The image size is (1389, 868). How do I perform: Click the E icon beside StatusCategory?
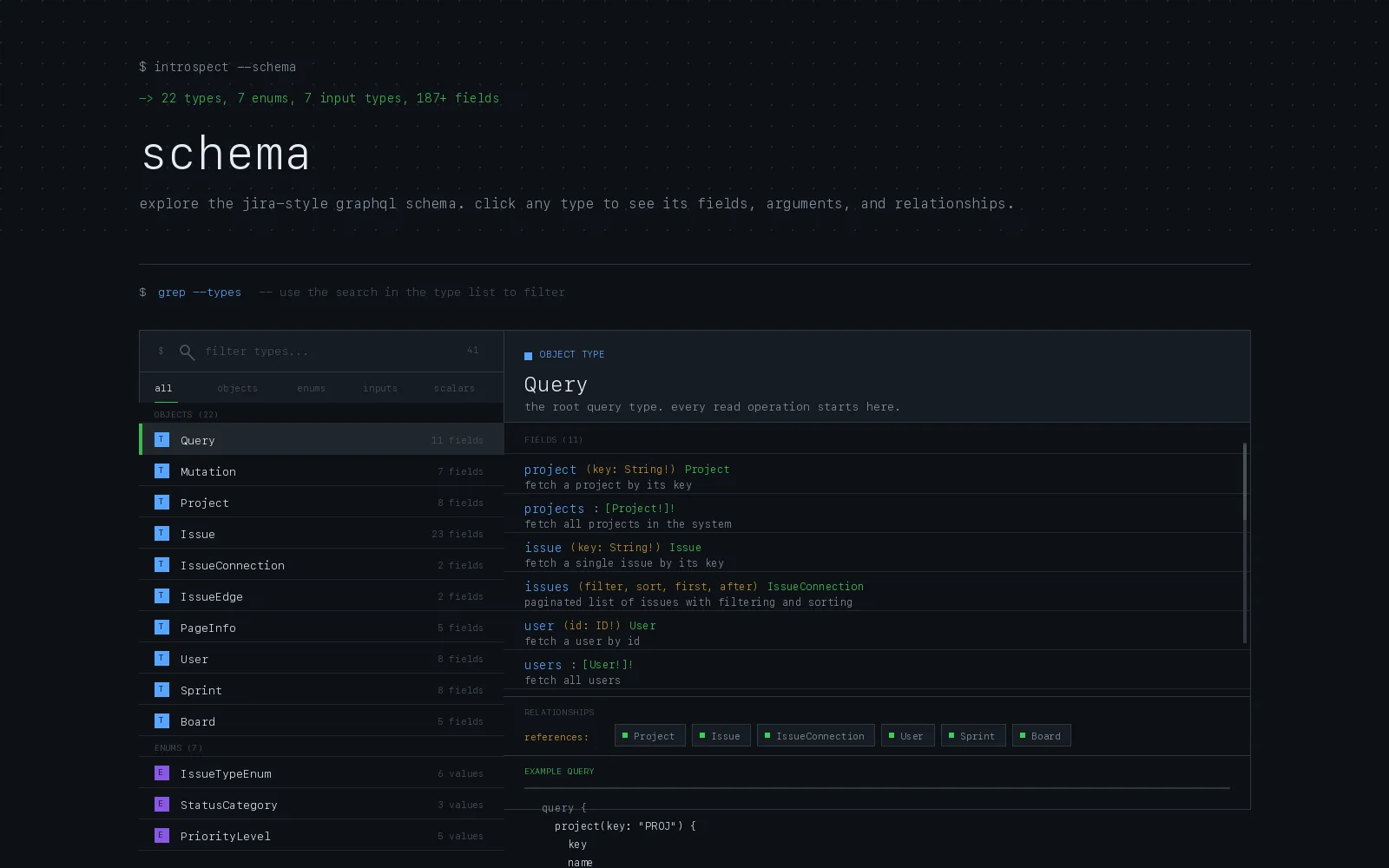click(161, 804)
